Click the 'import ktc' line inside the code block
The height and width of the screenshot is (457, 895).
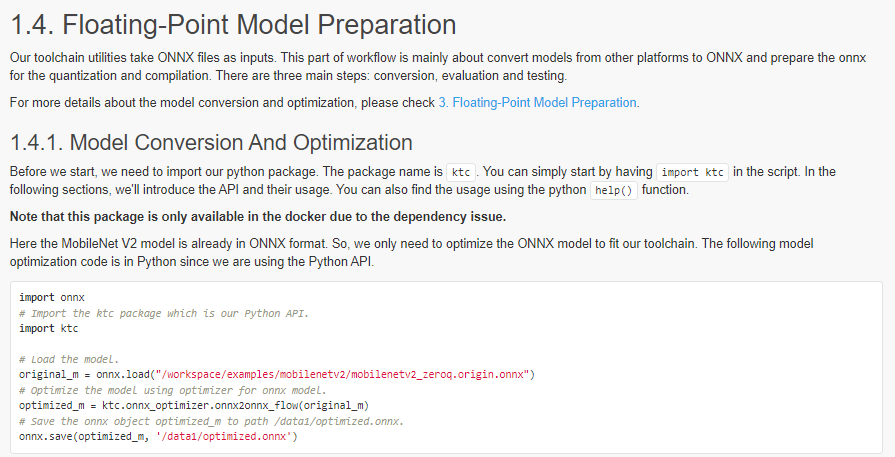tap(49, 328)
